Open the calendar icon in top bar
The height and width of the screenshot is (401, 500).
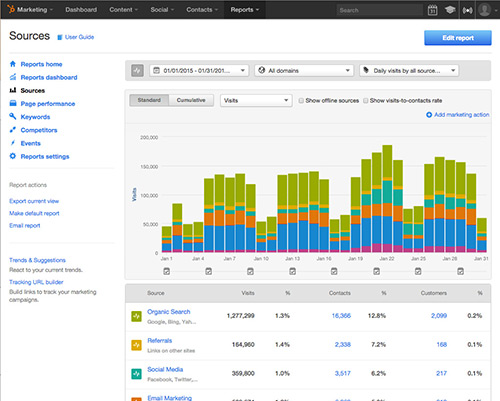(x=432, y=10)
